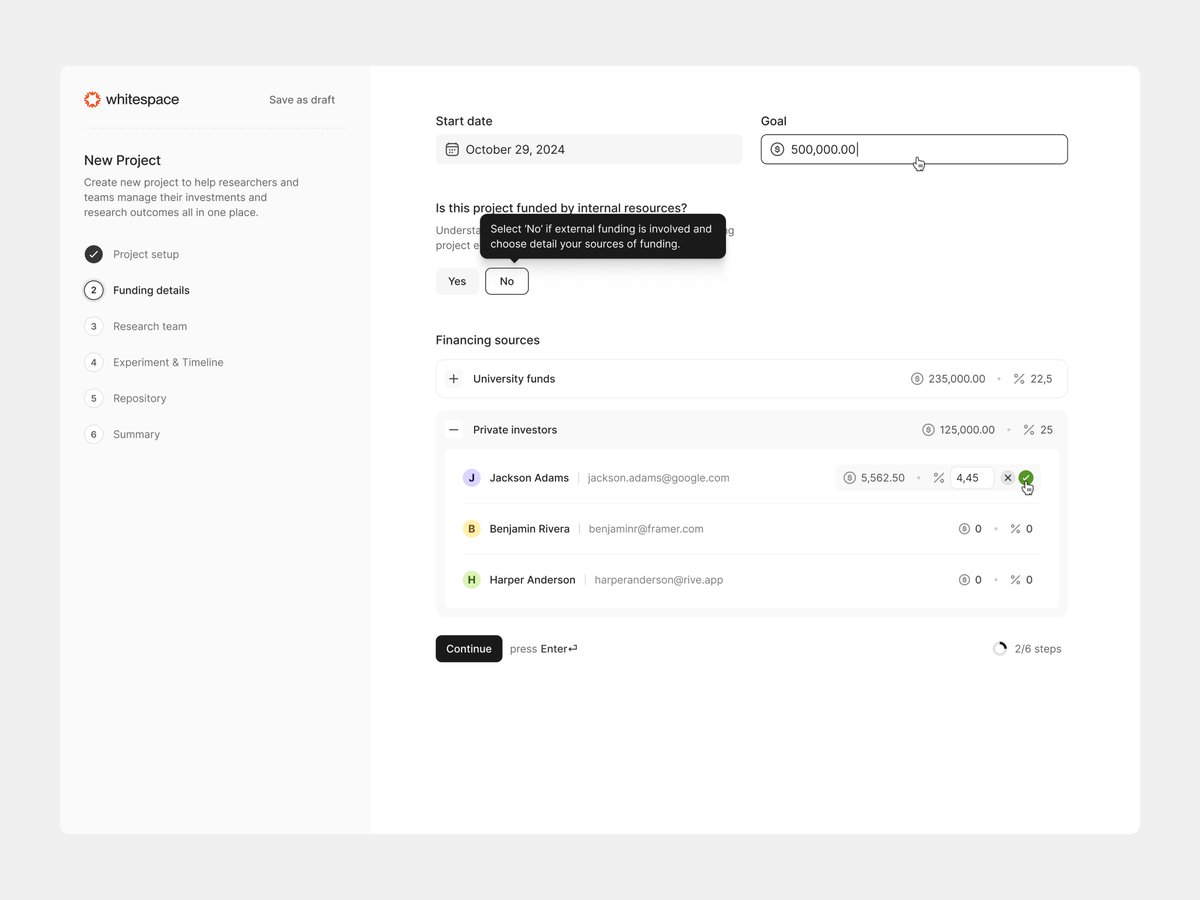Viewport: 1200px width, 900px height.
Task: Click the dollar icon in Goal field
Action: (777, 149)
